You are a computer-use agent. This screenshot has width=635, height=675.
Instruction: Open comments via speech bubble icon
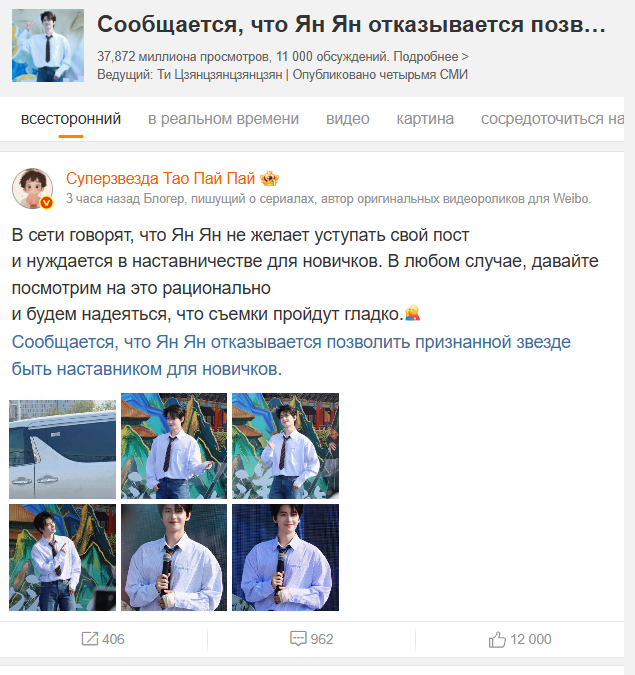coord(298,639)
